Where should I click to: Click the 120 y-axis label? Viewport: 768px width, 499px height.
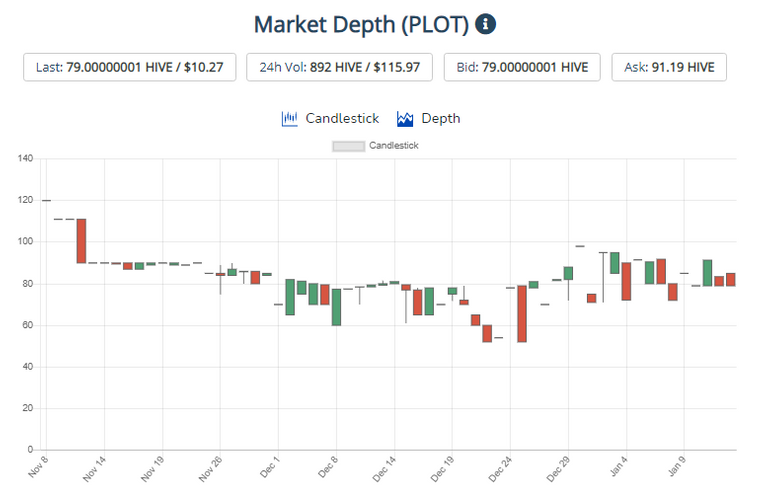pyautogui.click(x=25, y=200)
